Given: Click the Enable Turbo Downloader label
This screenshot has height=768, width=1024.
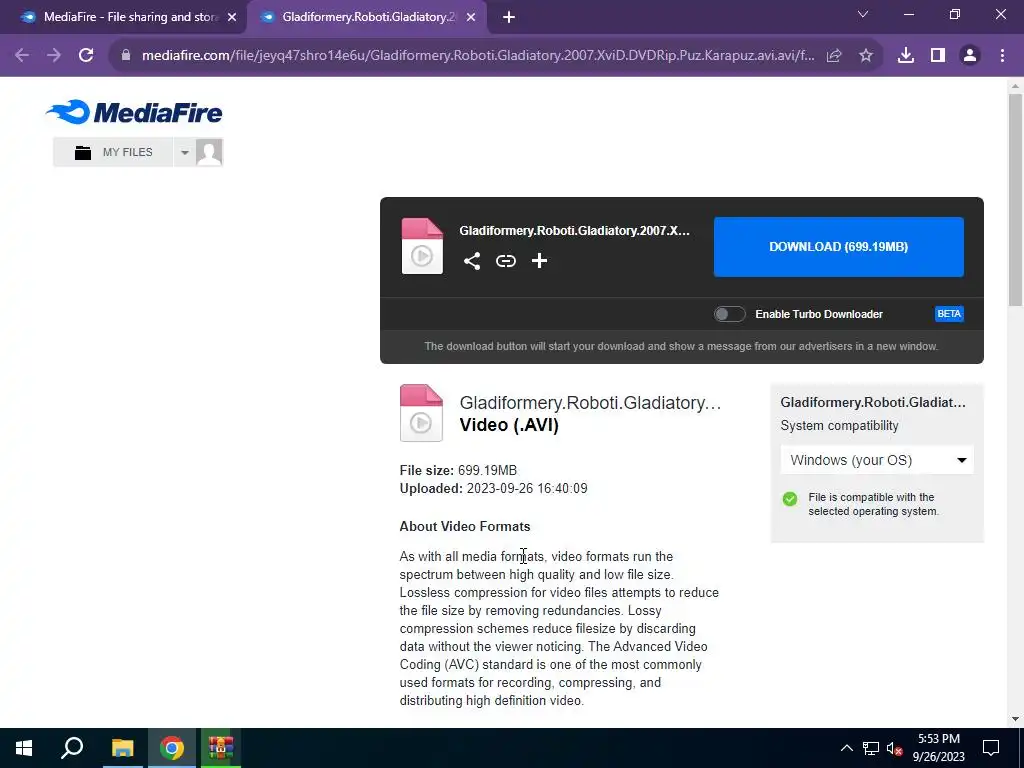Looking at the screenshot, I should click(819, 314).
